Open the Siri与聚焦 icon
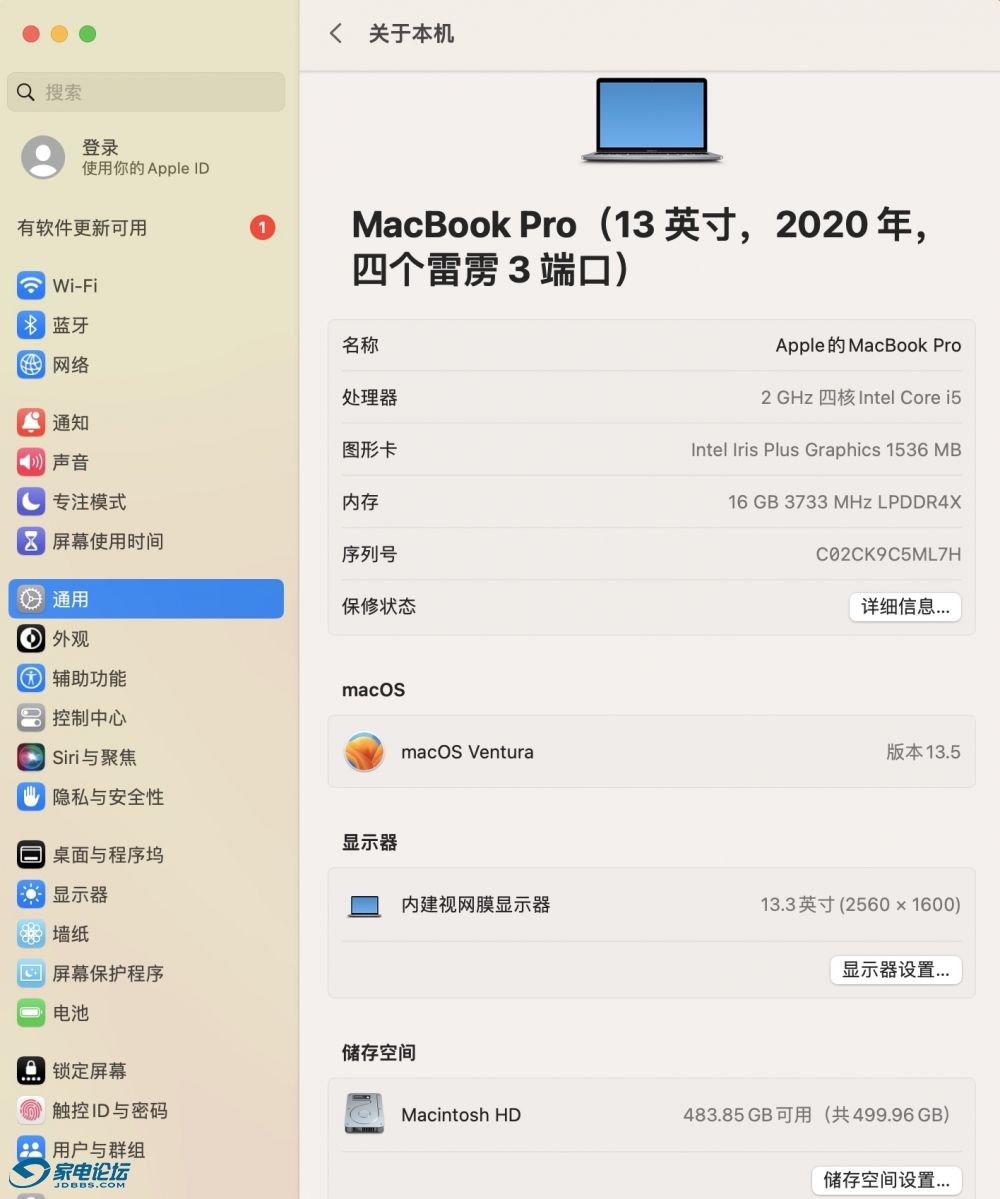The image size is (1000, 1199). [31, 757]
